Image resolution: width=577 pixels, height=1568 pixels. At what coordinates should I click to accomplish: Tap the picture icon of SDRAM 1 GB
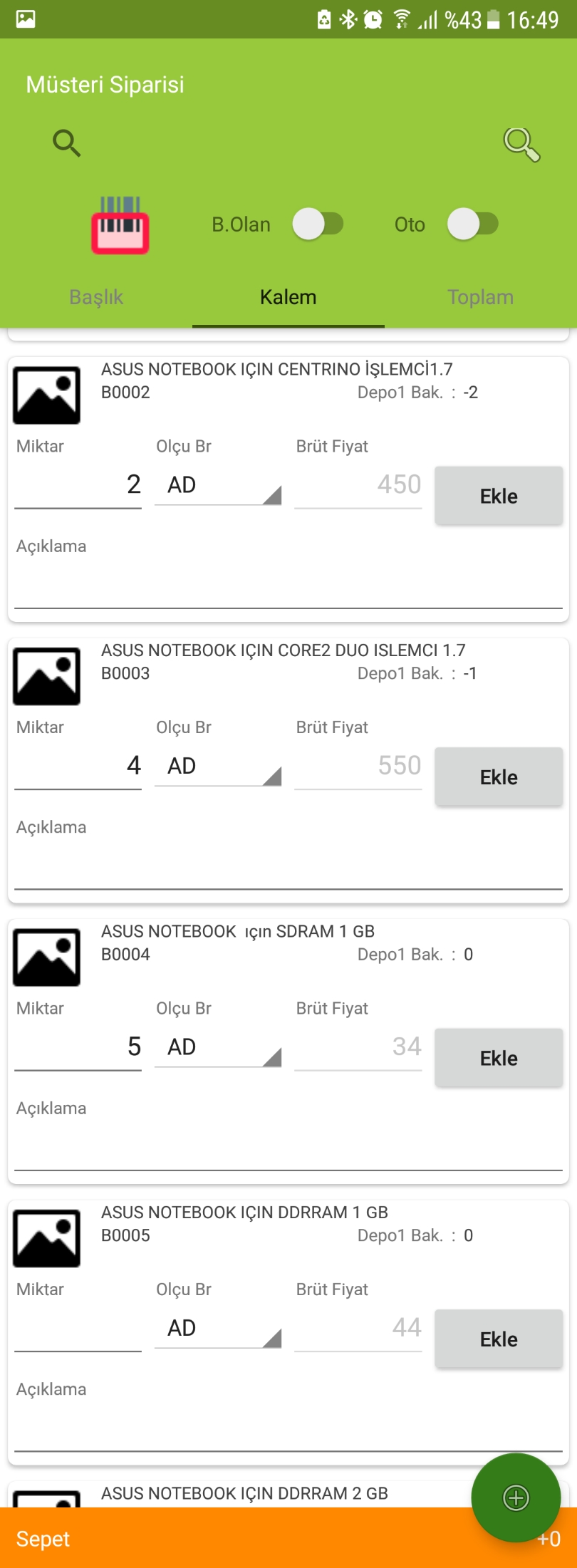(x=47, y=957)
